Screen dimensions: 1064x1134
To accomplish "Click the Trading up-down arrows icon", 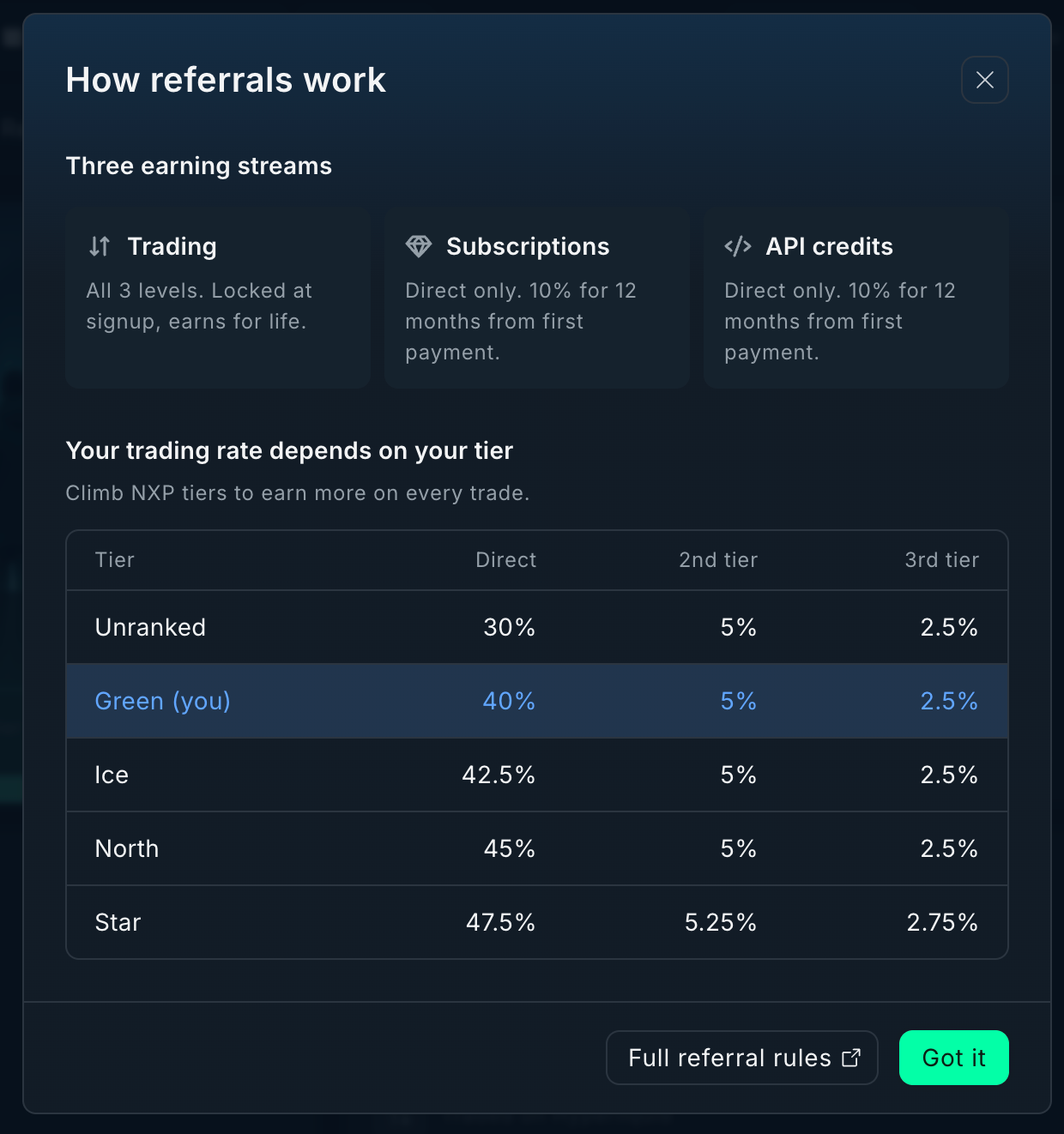I will (x=100, y=246).
